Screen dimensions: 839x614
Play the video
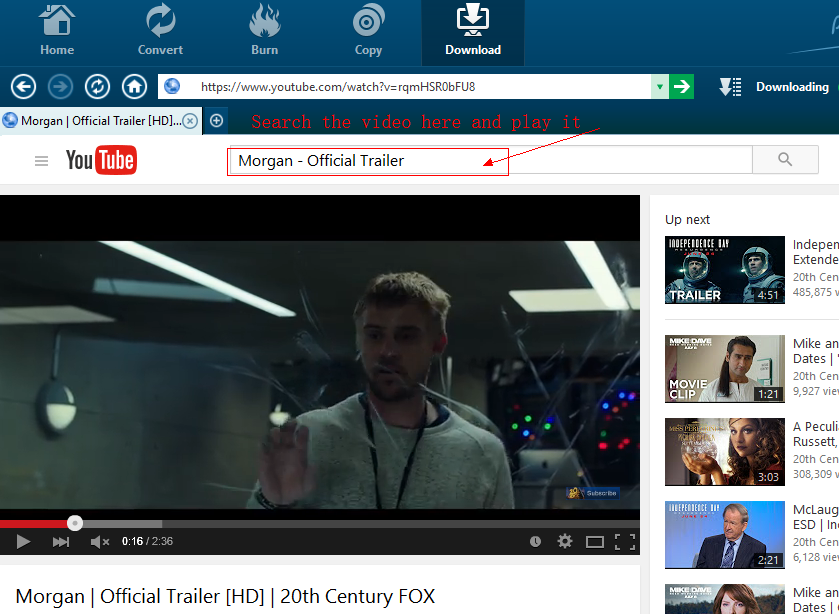tap(23, 542)
